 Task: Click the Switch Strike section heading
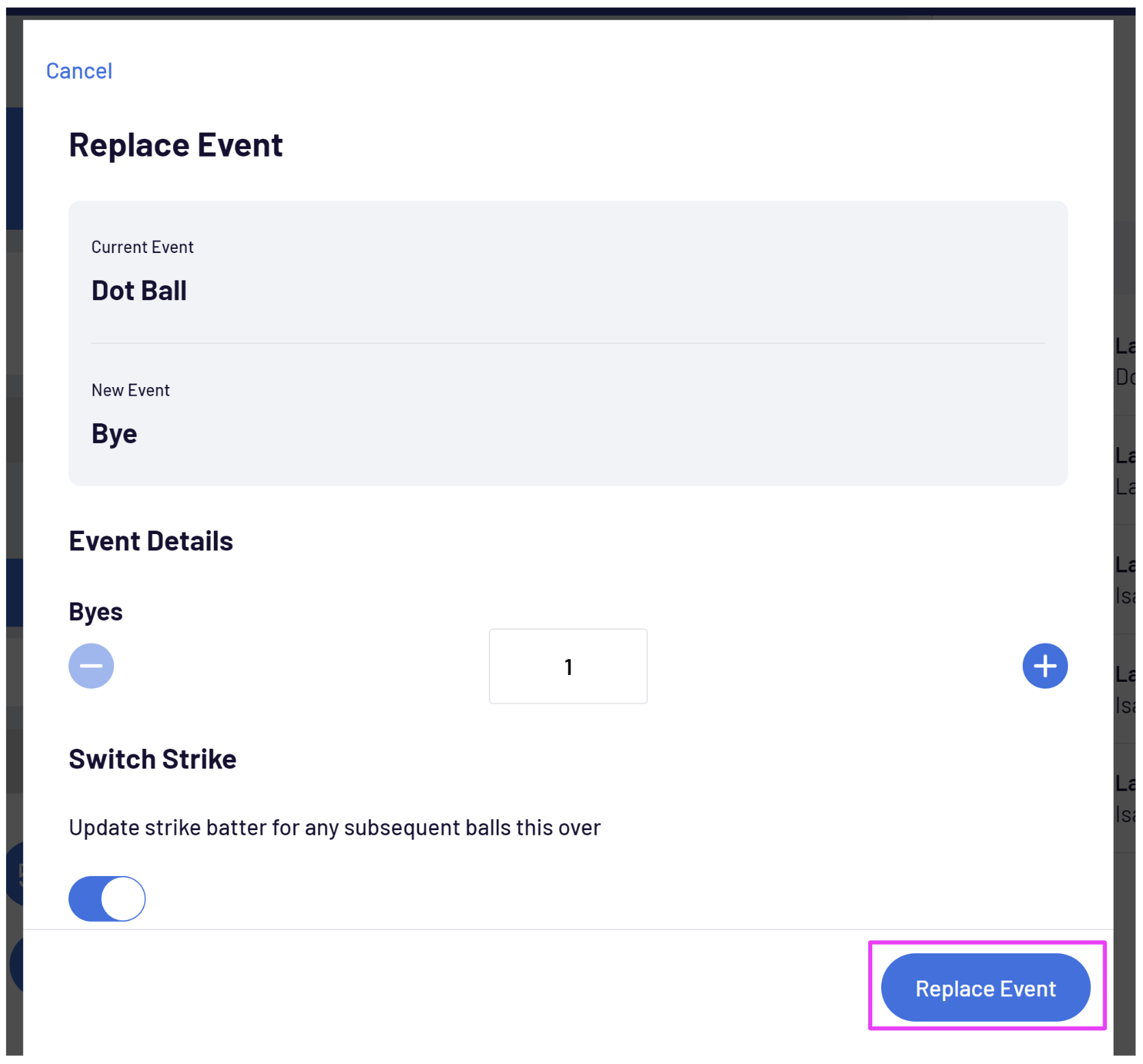152,759
